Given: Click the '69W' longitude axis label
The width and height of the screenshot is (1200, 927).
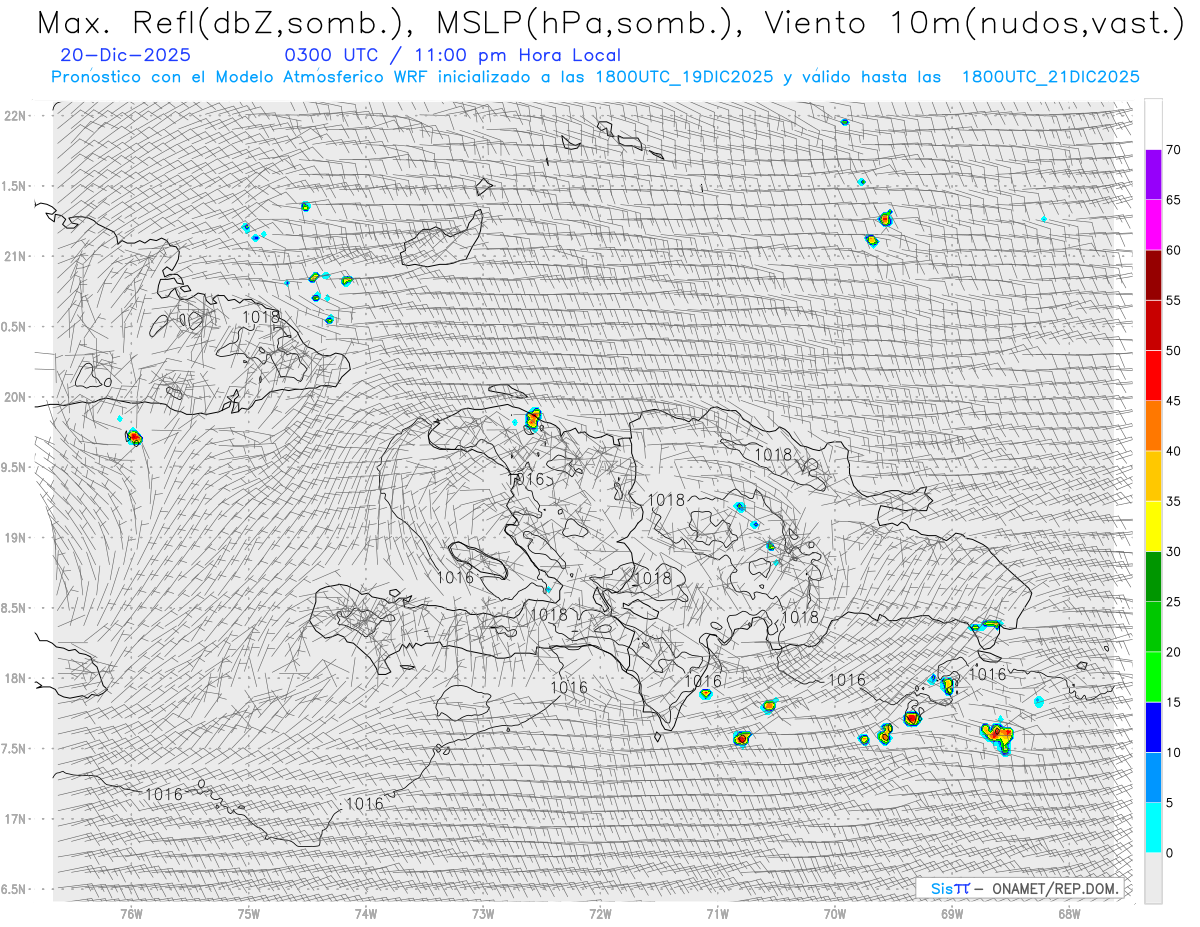Looking at the screenshot, I should (x=952, y=913).
